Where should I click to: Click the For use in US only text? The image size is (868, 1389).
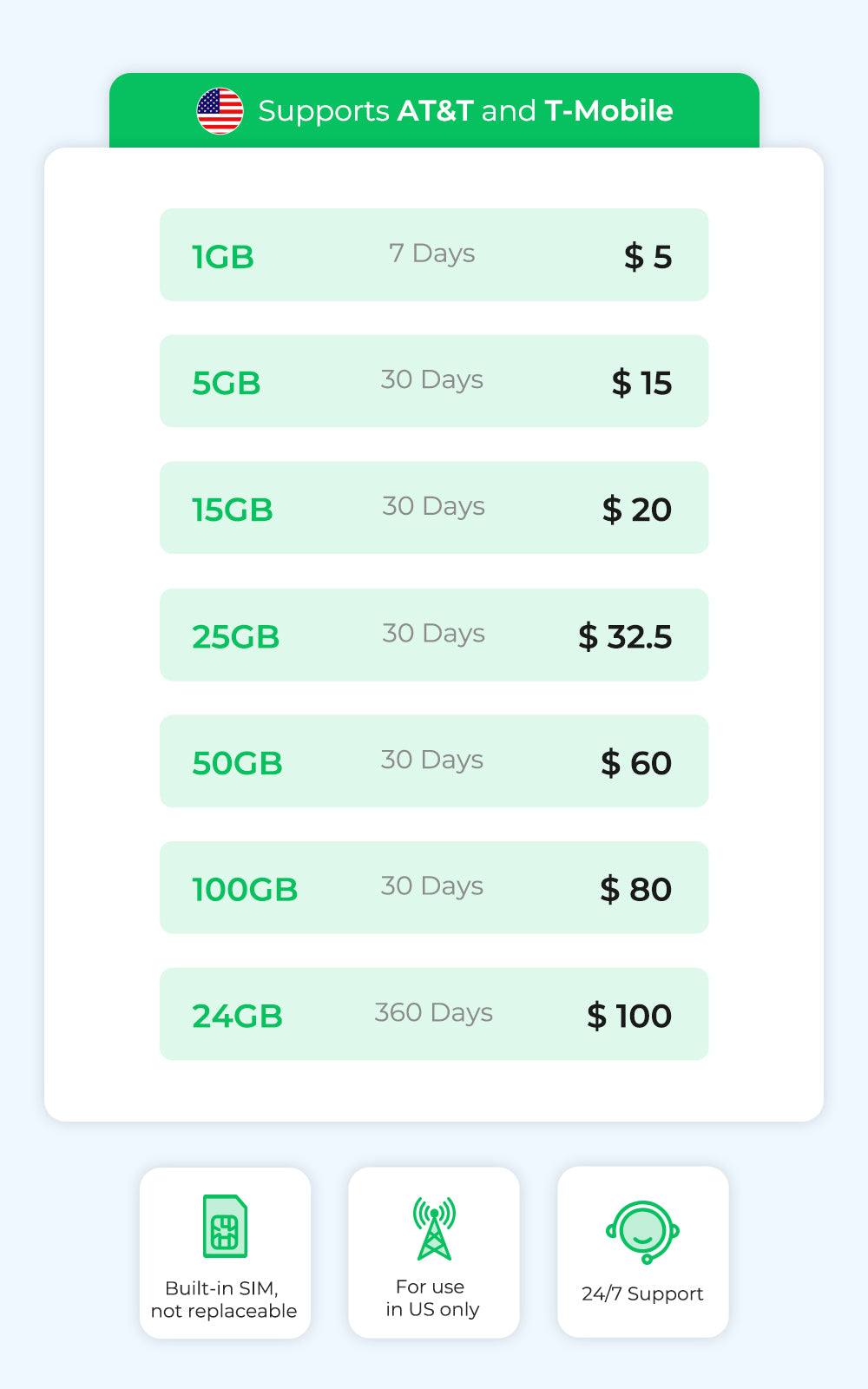[432, 1298]
